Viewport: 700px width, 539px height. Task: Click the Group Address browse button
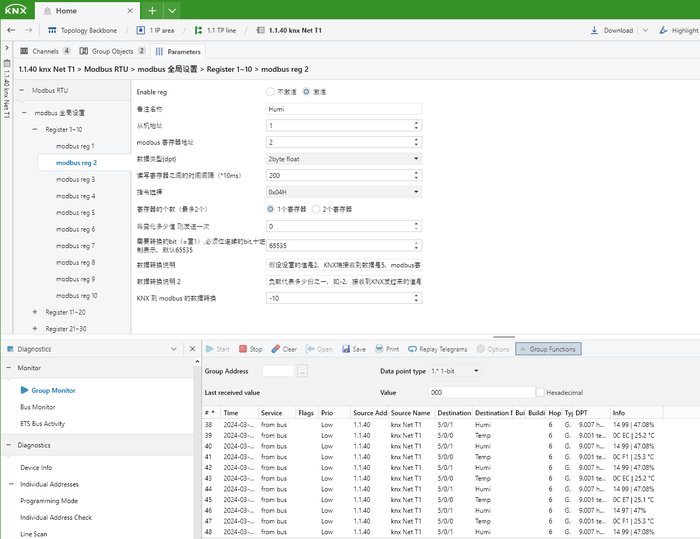click(x=302, y=371)
